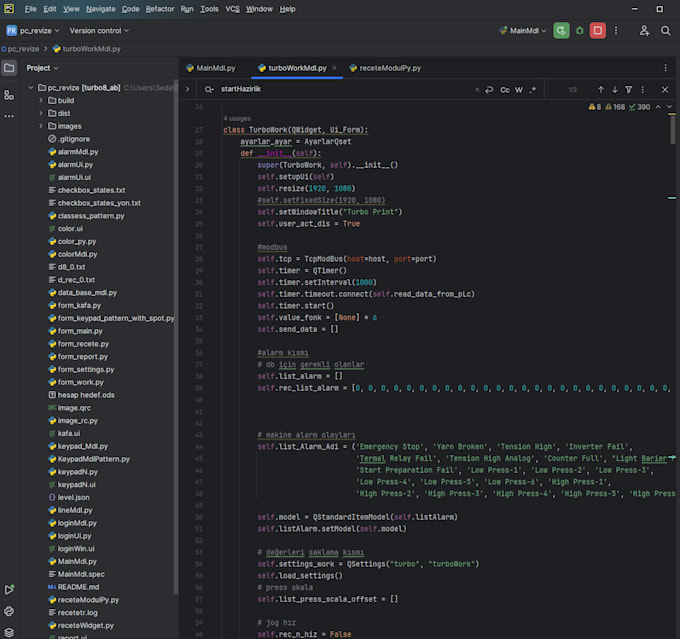Start debugging with the bug icon
Viewport: 680px width, 639px height.
pyautogui.click(x=580, y=30)
